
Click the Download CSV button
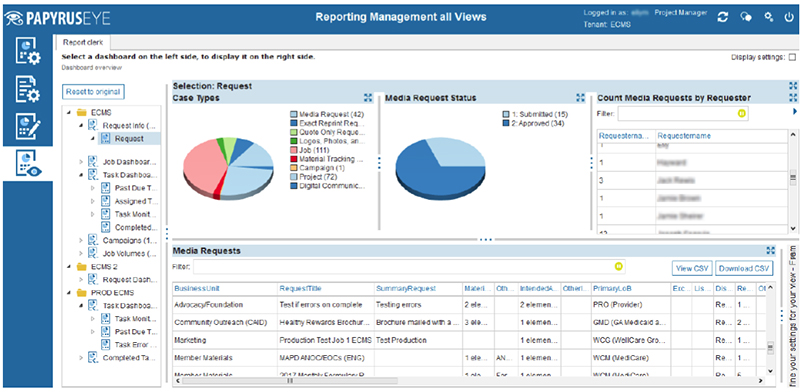744,268
